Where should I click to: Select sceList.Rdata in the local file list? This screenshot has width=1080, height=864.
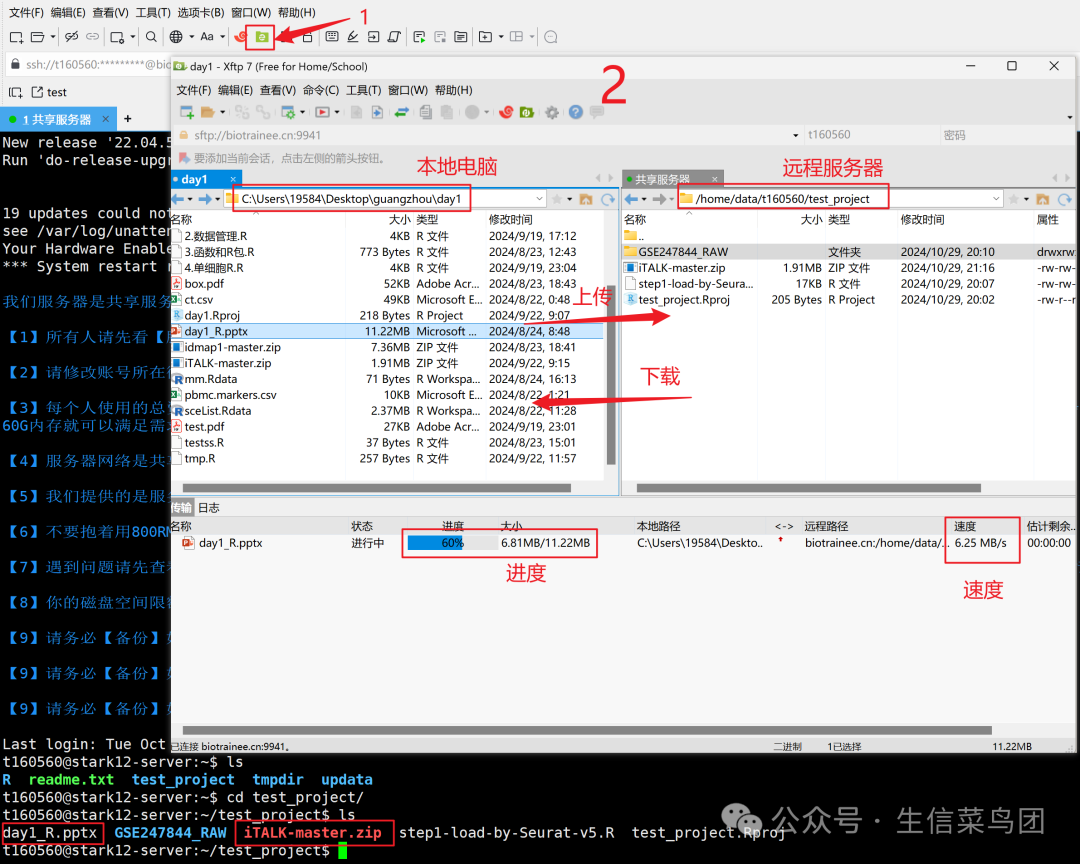(x=218, y=411)
